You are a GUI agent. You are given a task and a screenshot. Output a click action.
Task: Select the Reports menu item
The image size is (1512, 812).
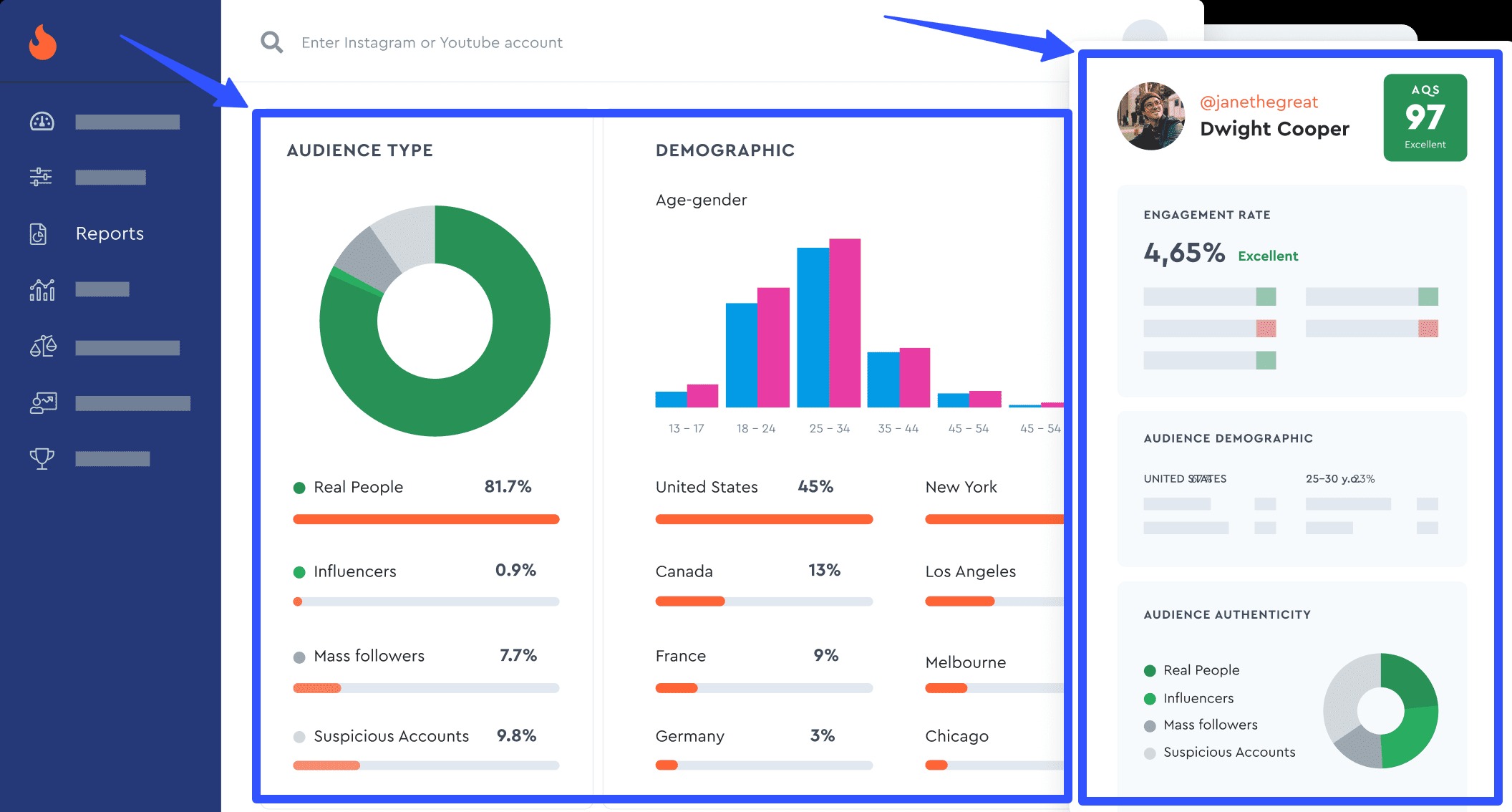110,233
